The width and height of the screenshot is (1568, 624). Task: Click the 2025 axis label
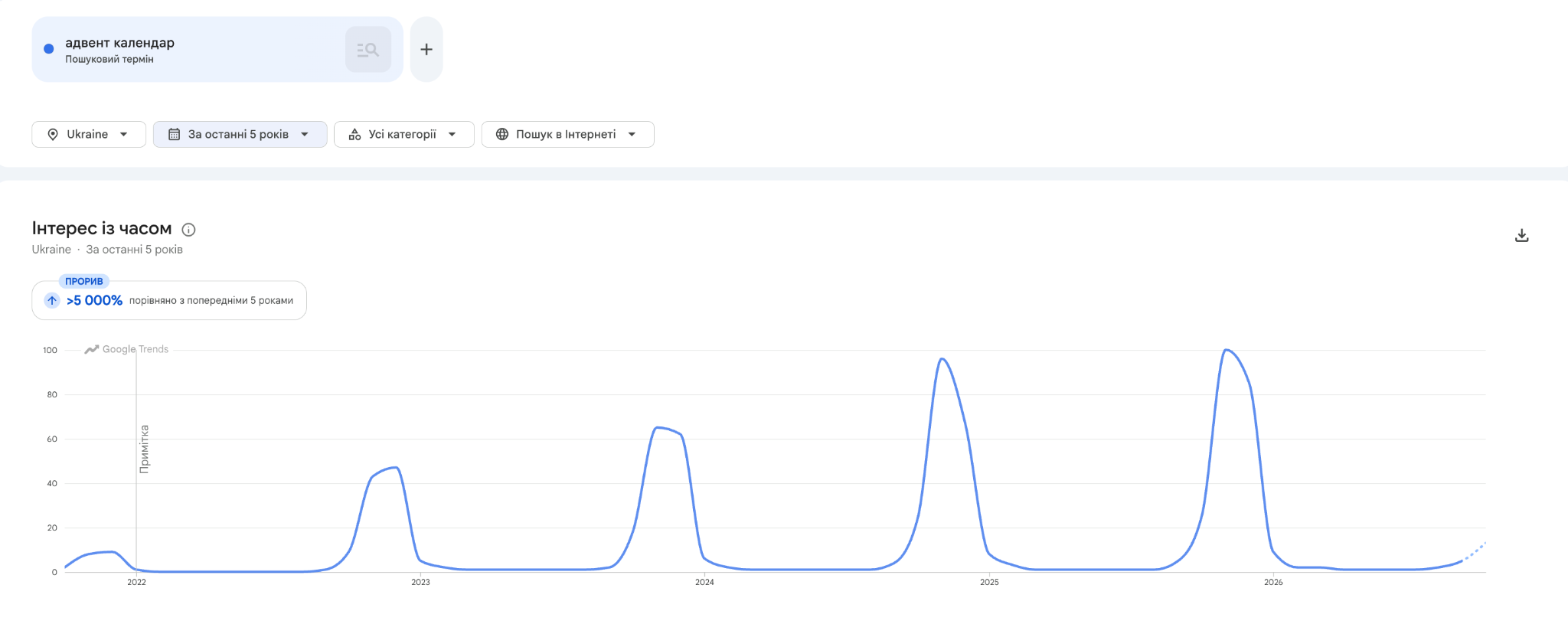[989, 582]
